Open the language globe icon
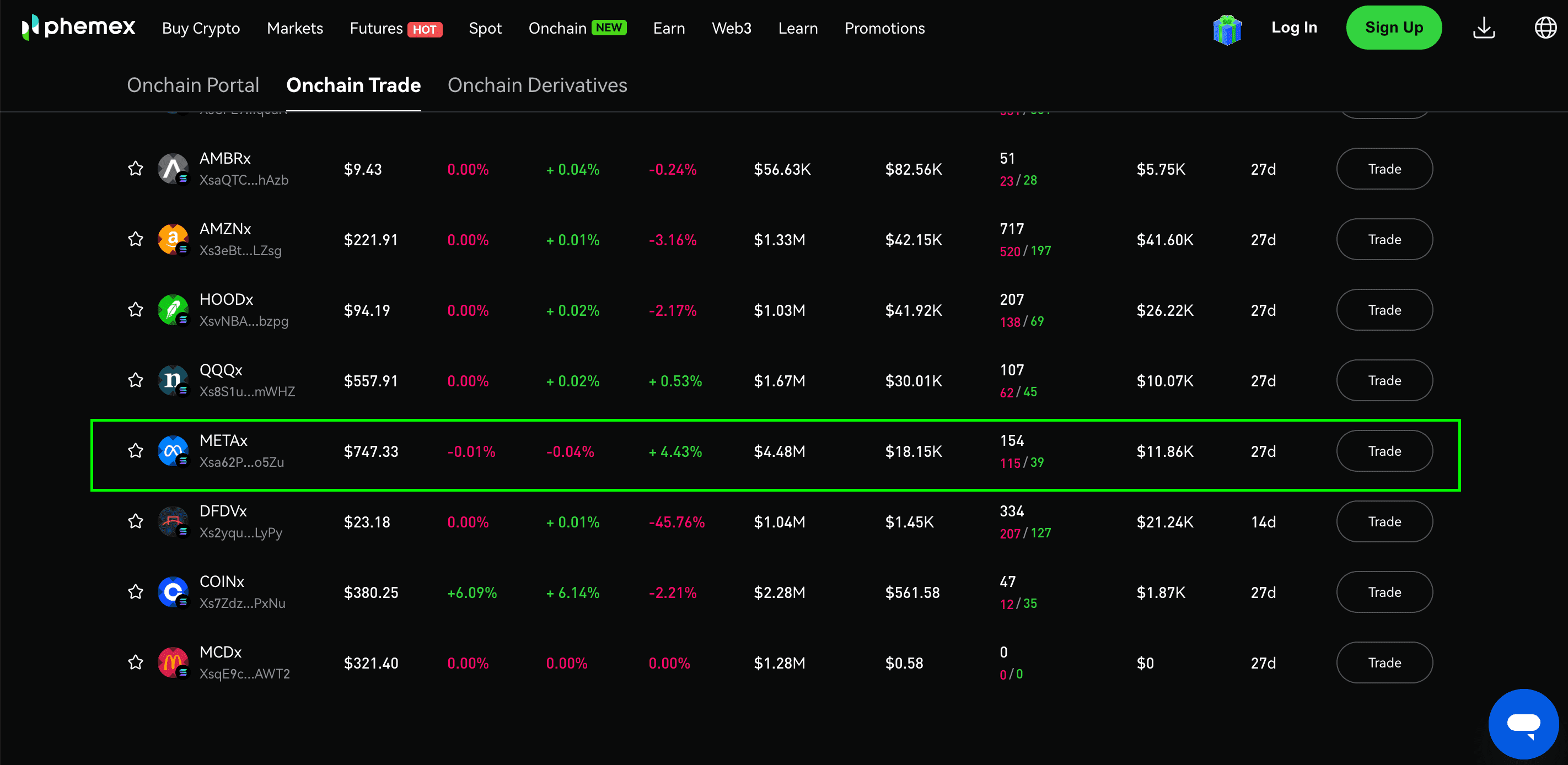This screenshot has width=1568, height=765. pos(1545,28)
